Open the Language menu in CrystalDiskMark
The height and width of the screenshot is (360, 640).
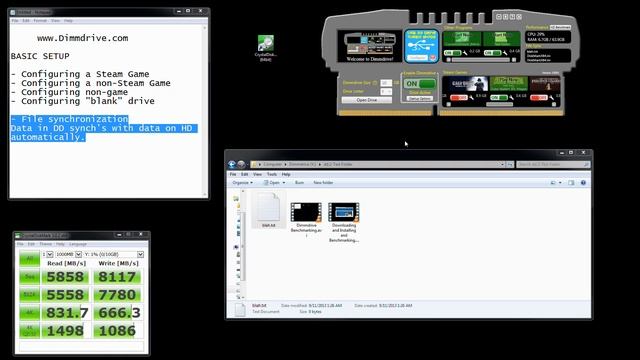(x=78, y=244)
